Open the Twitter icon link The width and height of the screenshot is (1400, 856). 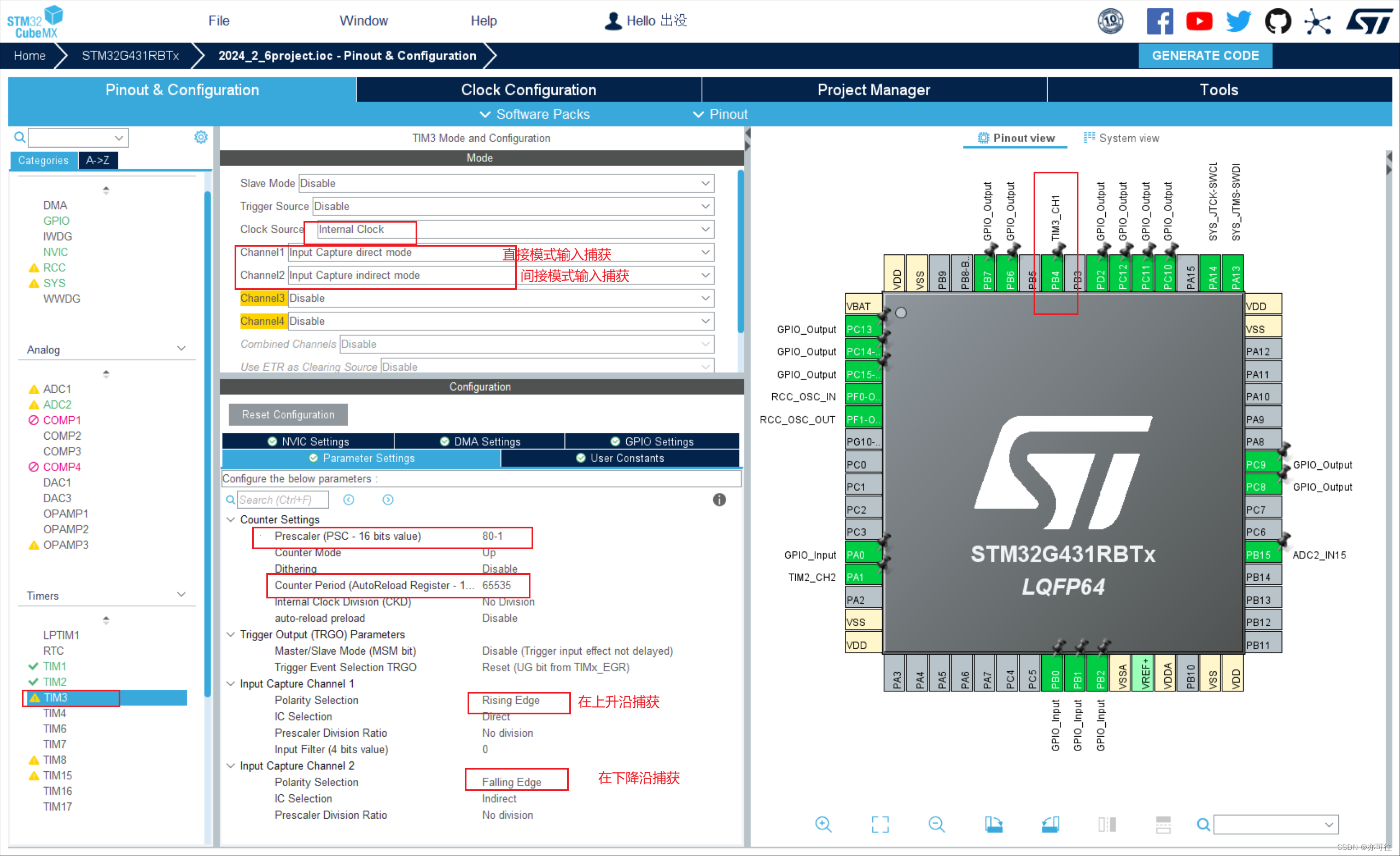[x=1238, y=21]
